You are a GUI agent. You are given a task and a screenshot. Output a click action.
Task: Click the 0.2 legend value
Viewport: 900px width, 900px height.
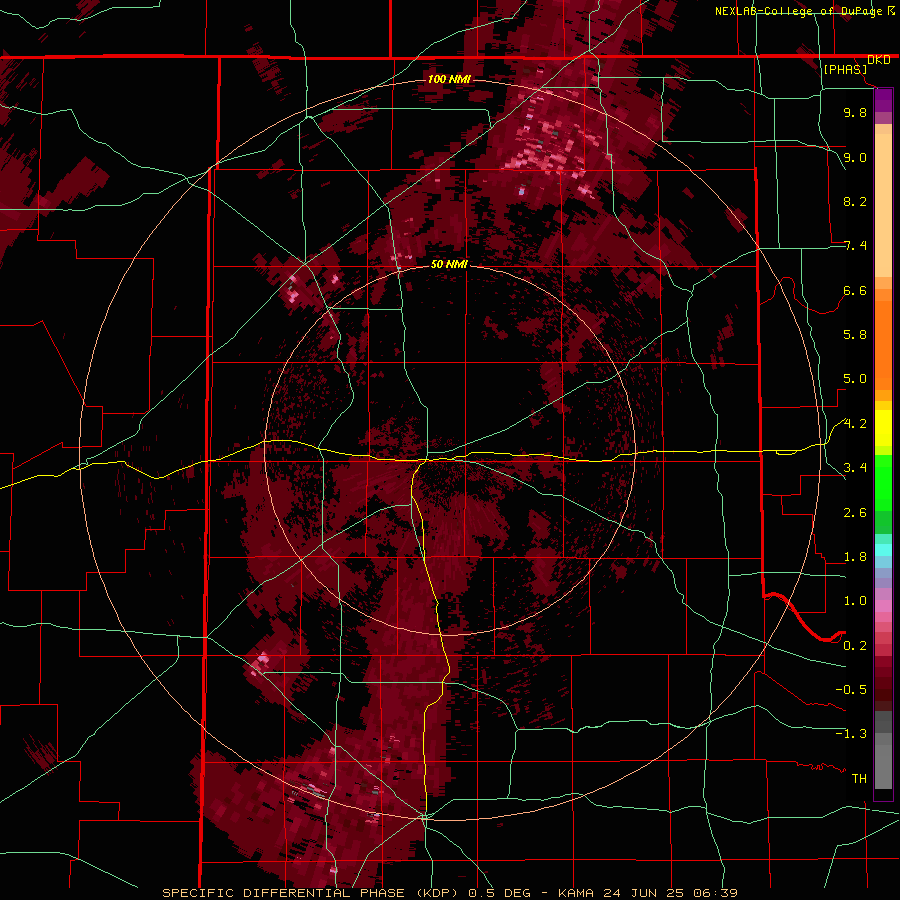pyautogui.click(x=855, y=646)
